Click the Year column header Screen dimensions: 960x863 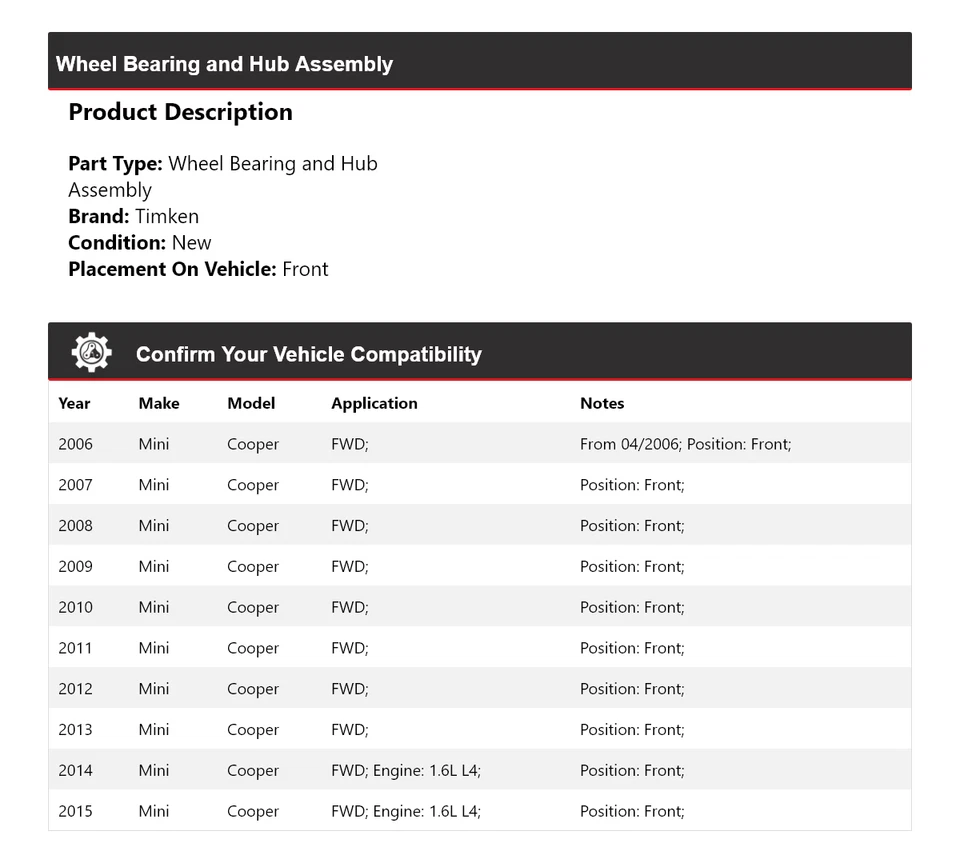[x=74, y=403]
